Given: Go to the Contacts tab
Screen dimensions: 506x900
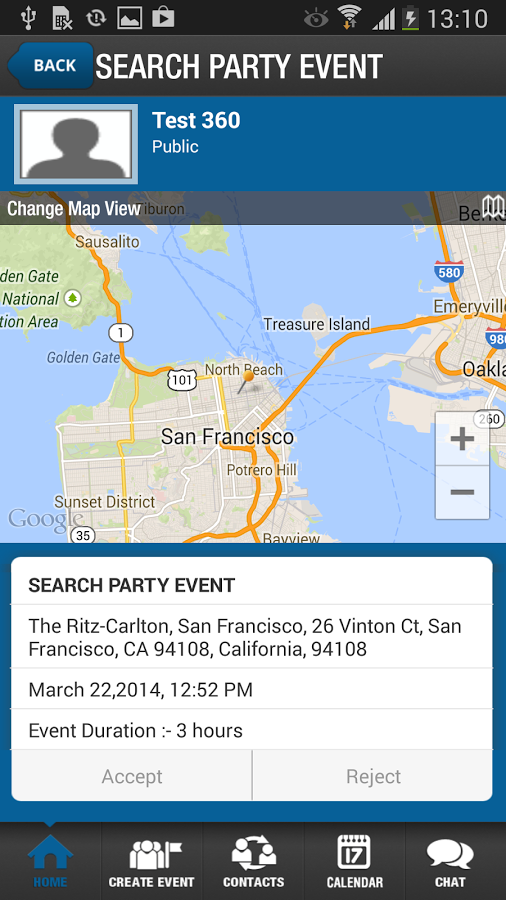Looking at the screenshot, I should pos(253,862).
